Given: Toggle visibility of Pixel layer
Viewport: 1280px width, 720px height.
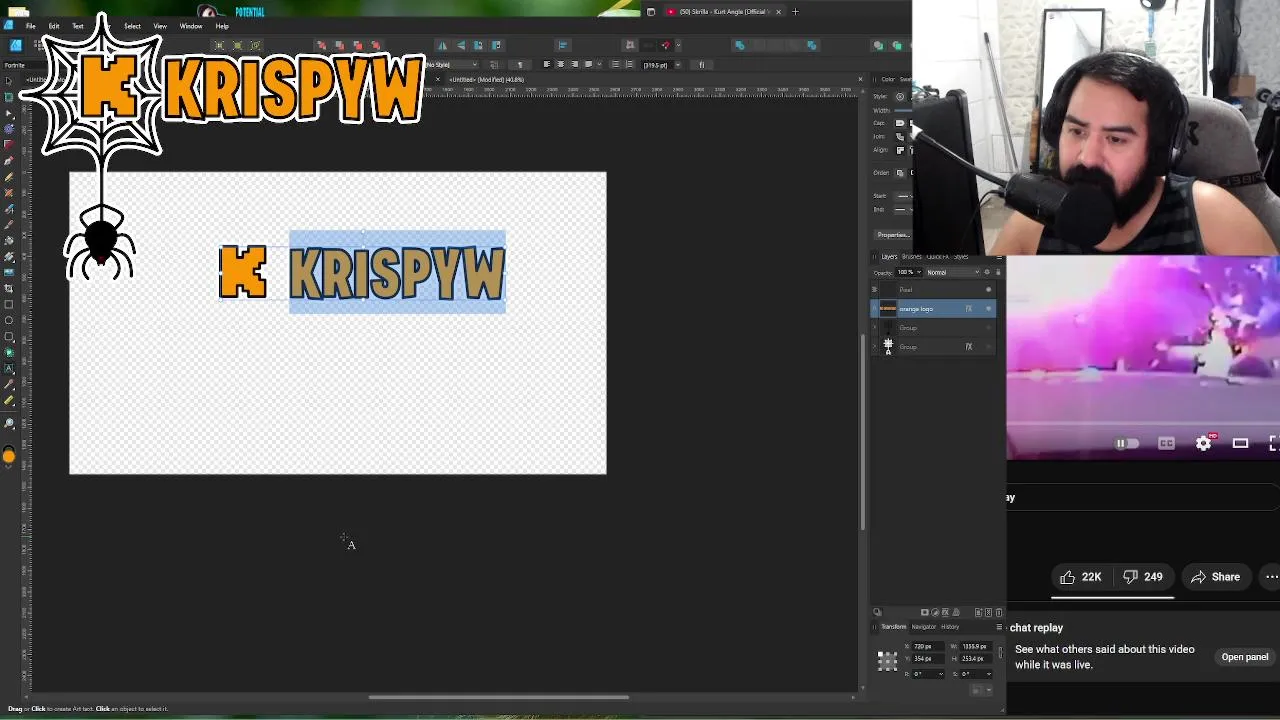Looking at the screenshot, I should tap(988, 290).
